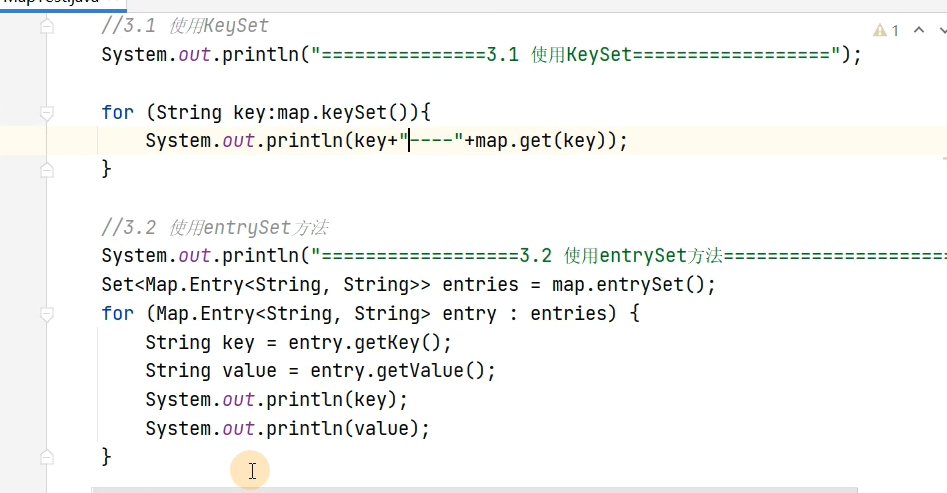Click closing fold marker of keySet loop

pyautogui.click(x=46, y=169)
